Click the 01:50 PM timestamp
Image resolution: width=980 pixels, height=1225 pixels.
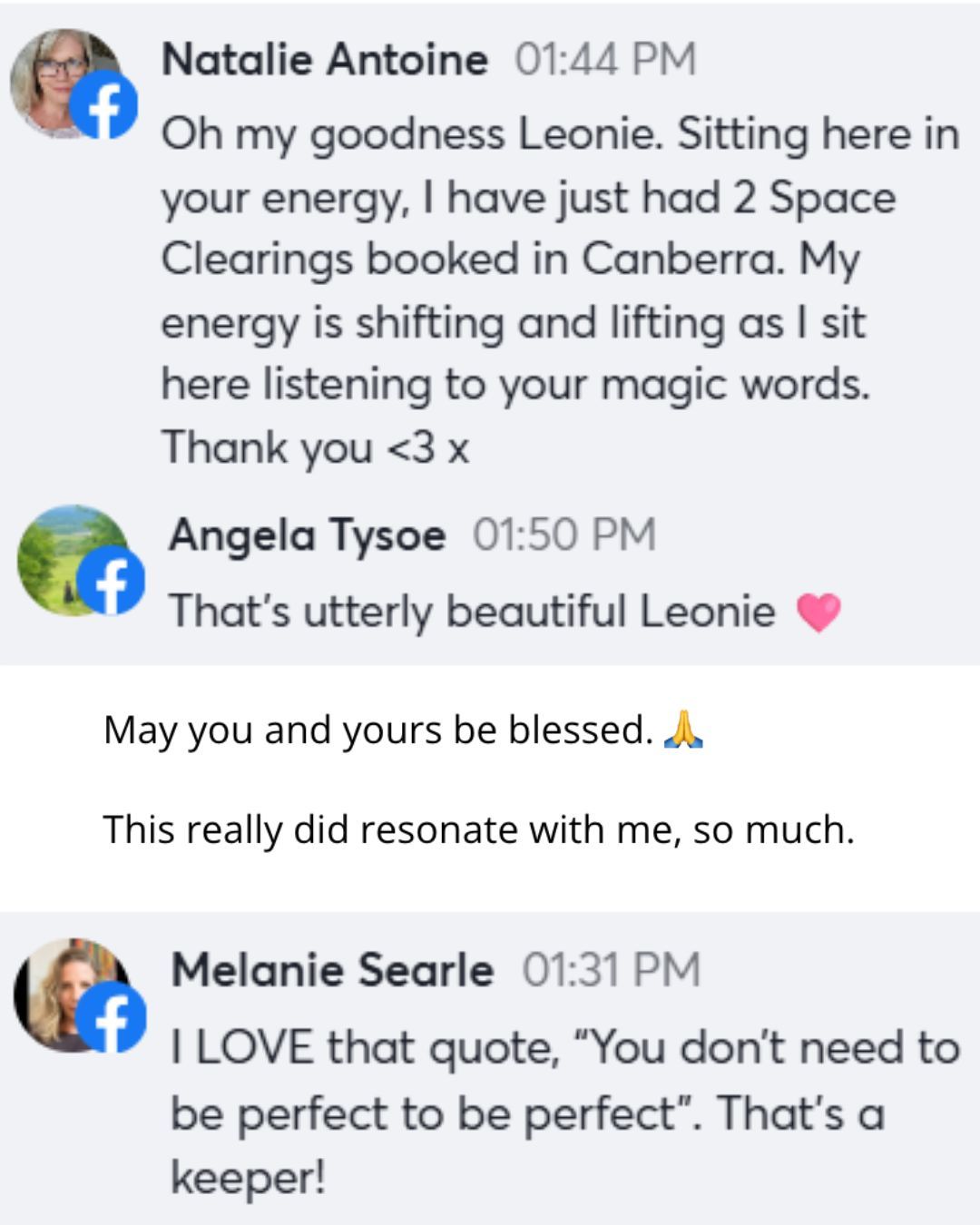click(x=563, y=534)
